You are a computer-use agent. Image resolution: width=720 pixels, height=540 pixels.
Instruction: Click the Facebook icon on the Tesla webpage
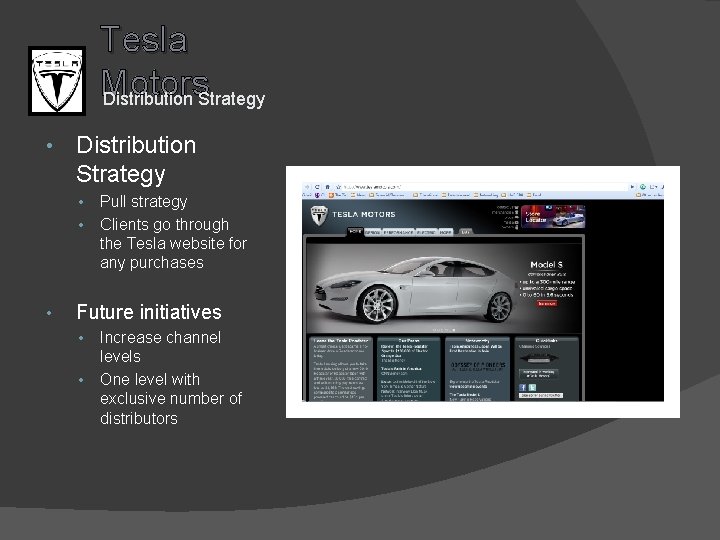(523, 388)
